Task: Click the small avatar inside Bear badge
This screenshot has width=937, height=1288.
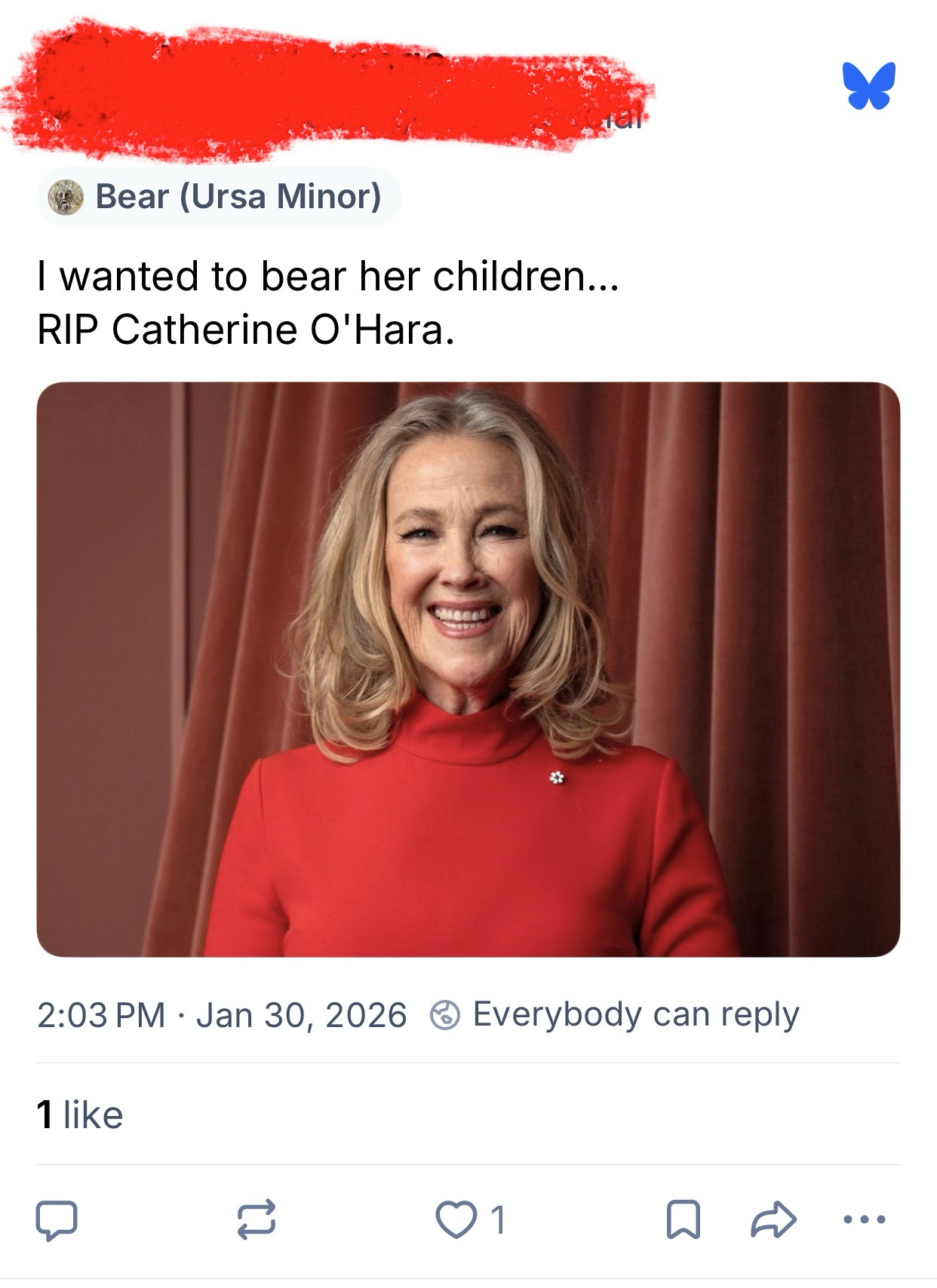Action: click(x=66, y=198)
